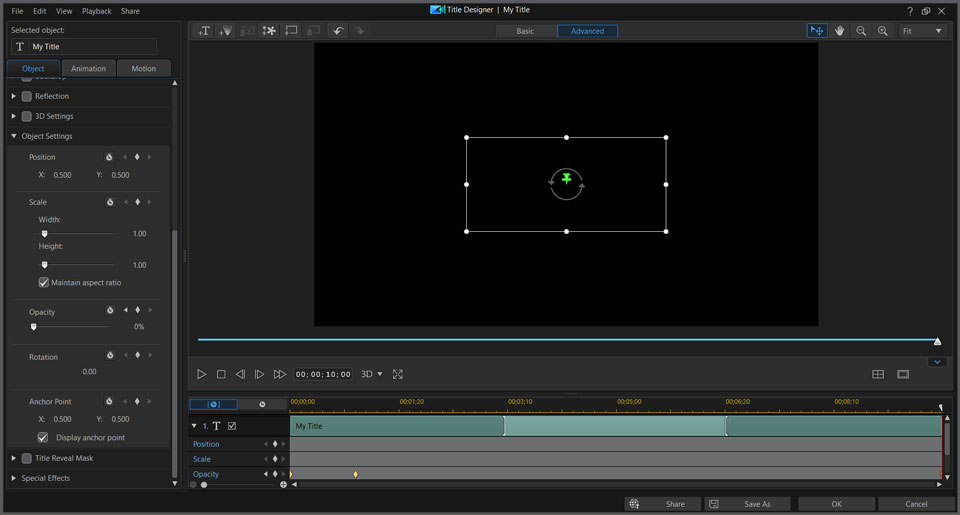Click the Insert Title text tool icon
Screen dimensions: 960x515
[204, 31]
